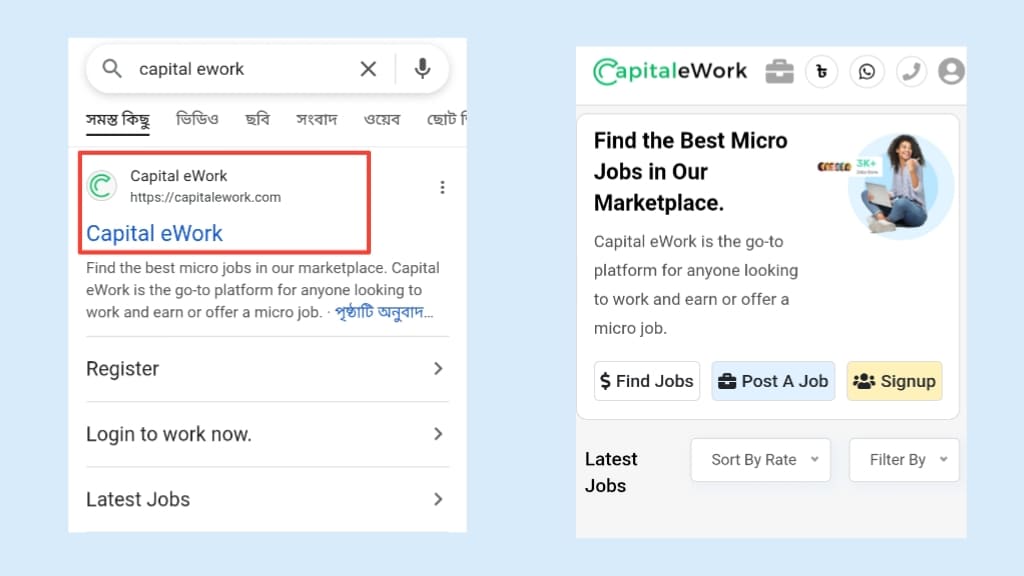Switch to the ভিডিও search tab

[x=197, y=119]
